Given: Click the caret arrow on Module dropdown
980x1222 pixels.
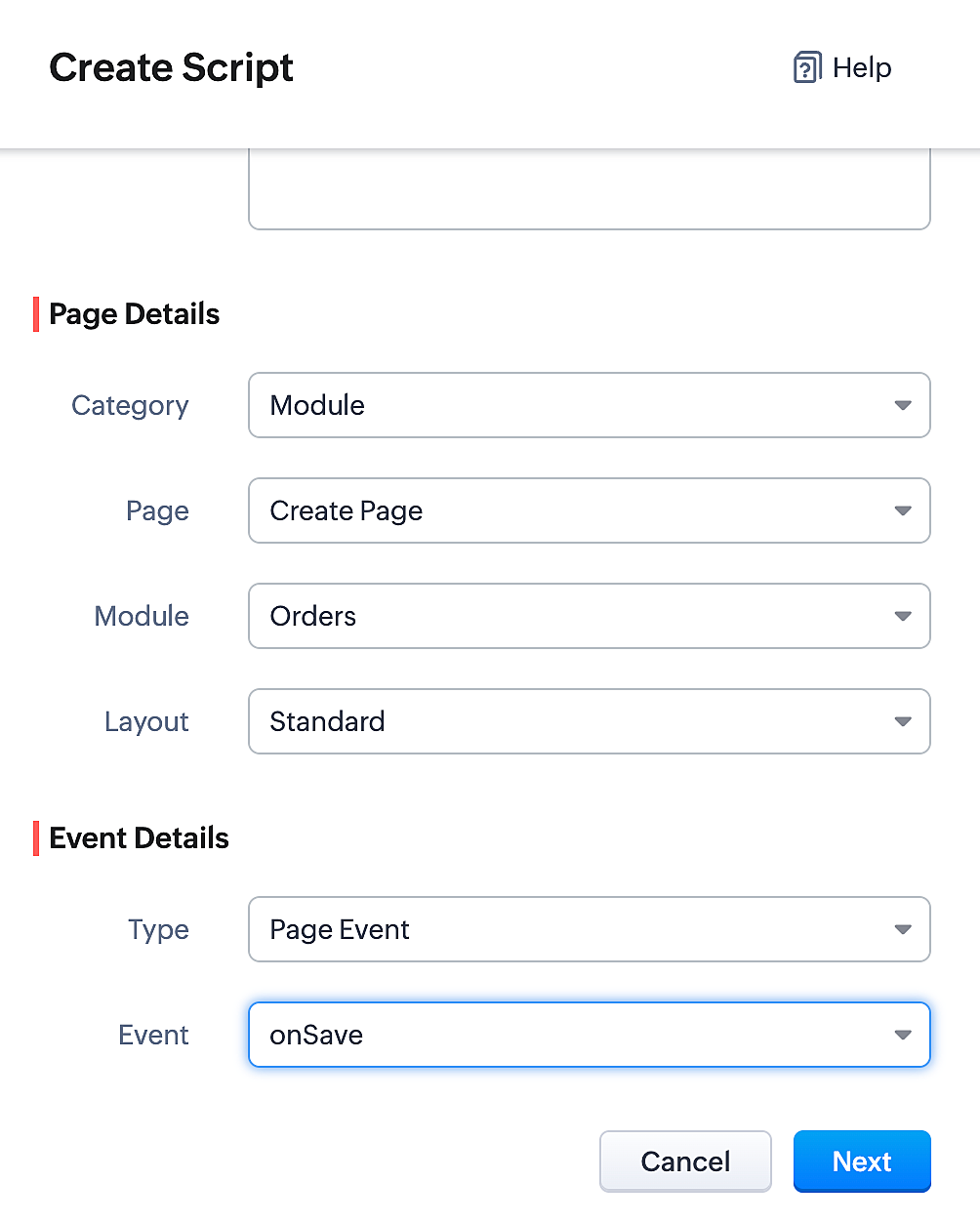Looking at the screenshot, I should (903, 616).
